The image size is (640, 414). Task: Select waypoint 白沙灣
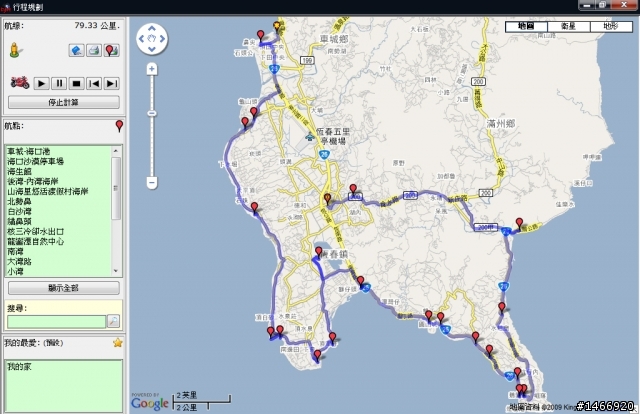click(19, 211)
